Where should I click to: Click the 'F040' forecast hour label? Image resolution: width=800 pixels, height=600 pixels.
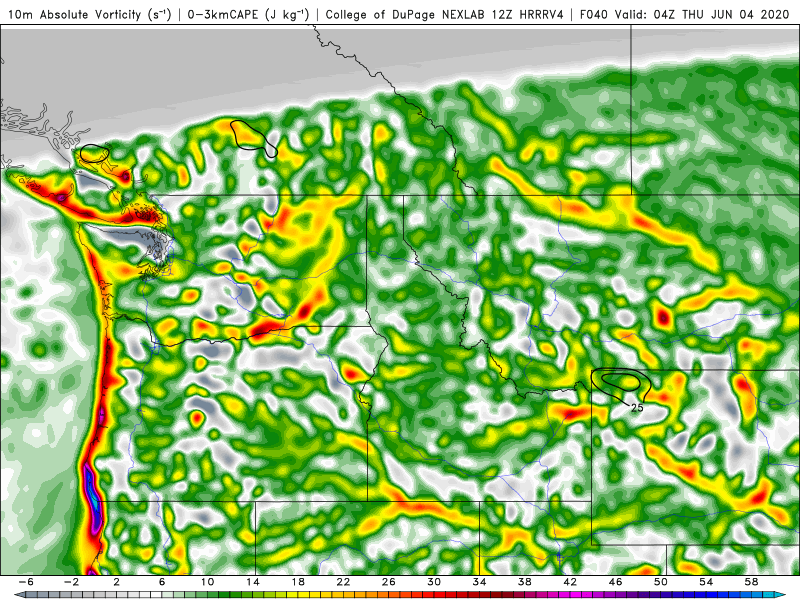click(x=594, y=14)
